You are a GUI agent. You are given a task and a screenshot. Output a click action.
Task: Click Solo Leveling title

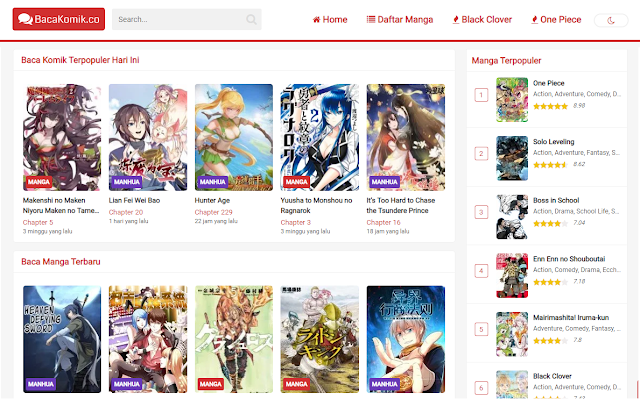coord(553,142)
